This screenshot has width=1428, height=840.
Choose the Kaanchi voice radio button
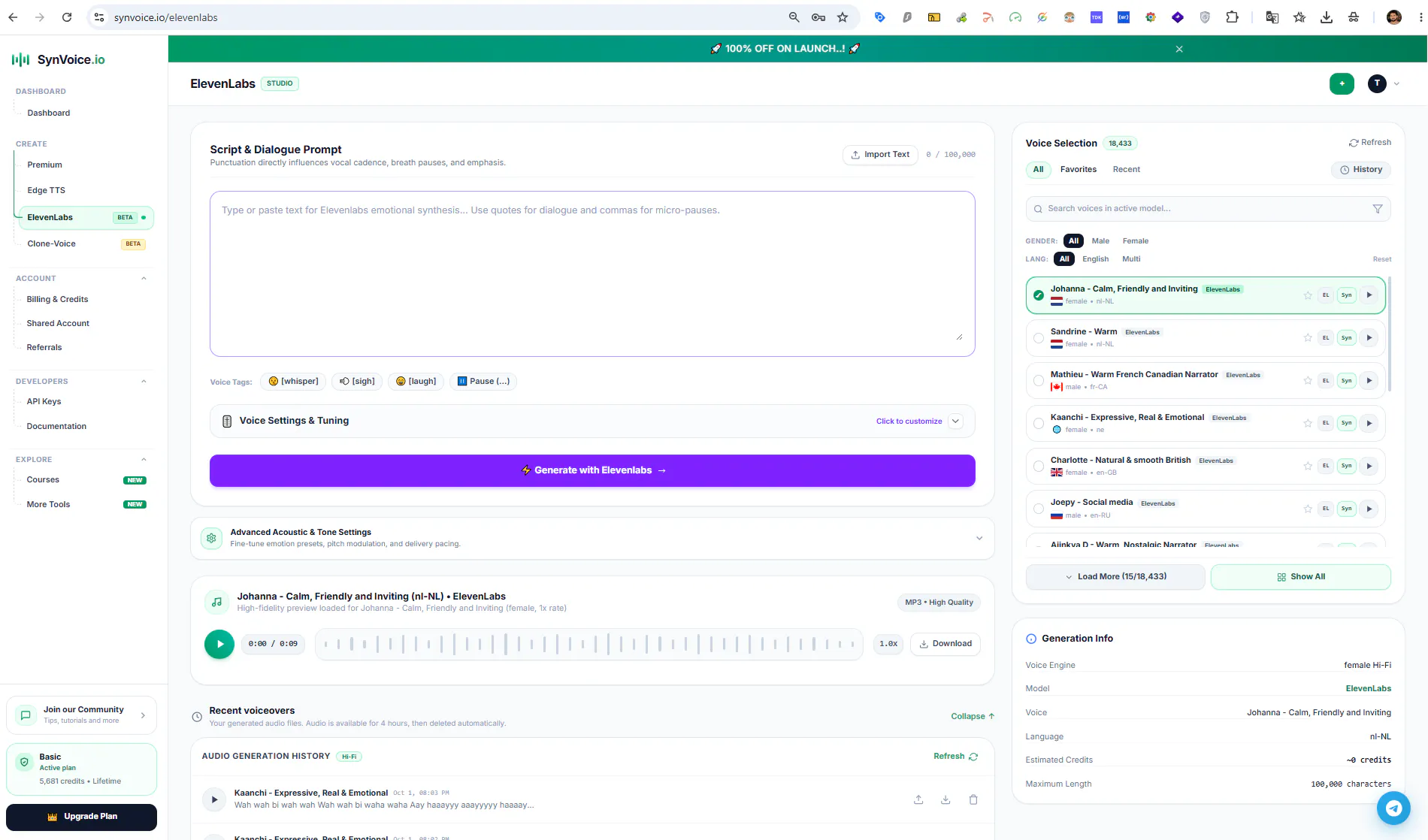(1038, 423)
